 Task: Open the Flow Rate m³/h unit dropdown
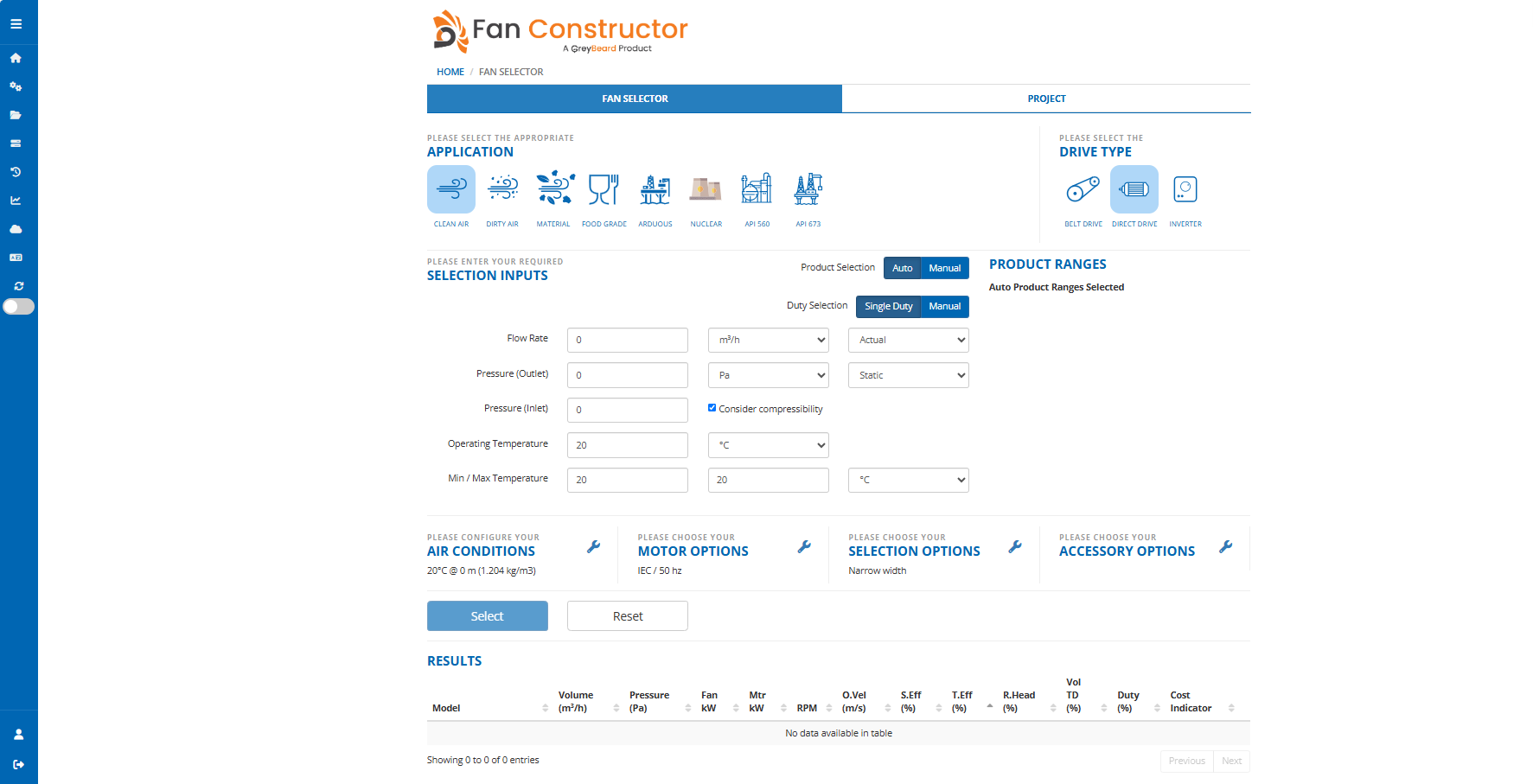click(768, 340)
